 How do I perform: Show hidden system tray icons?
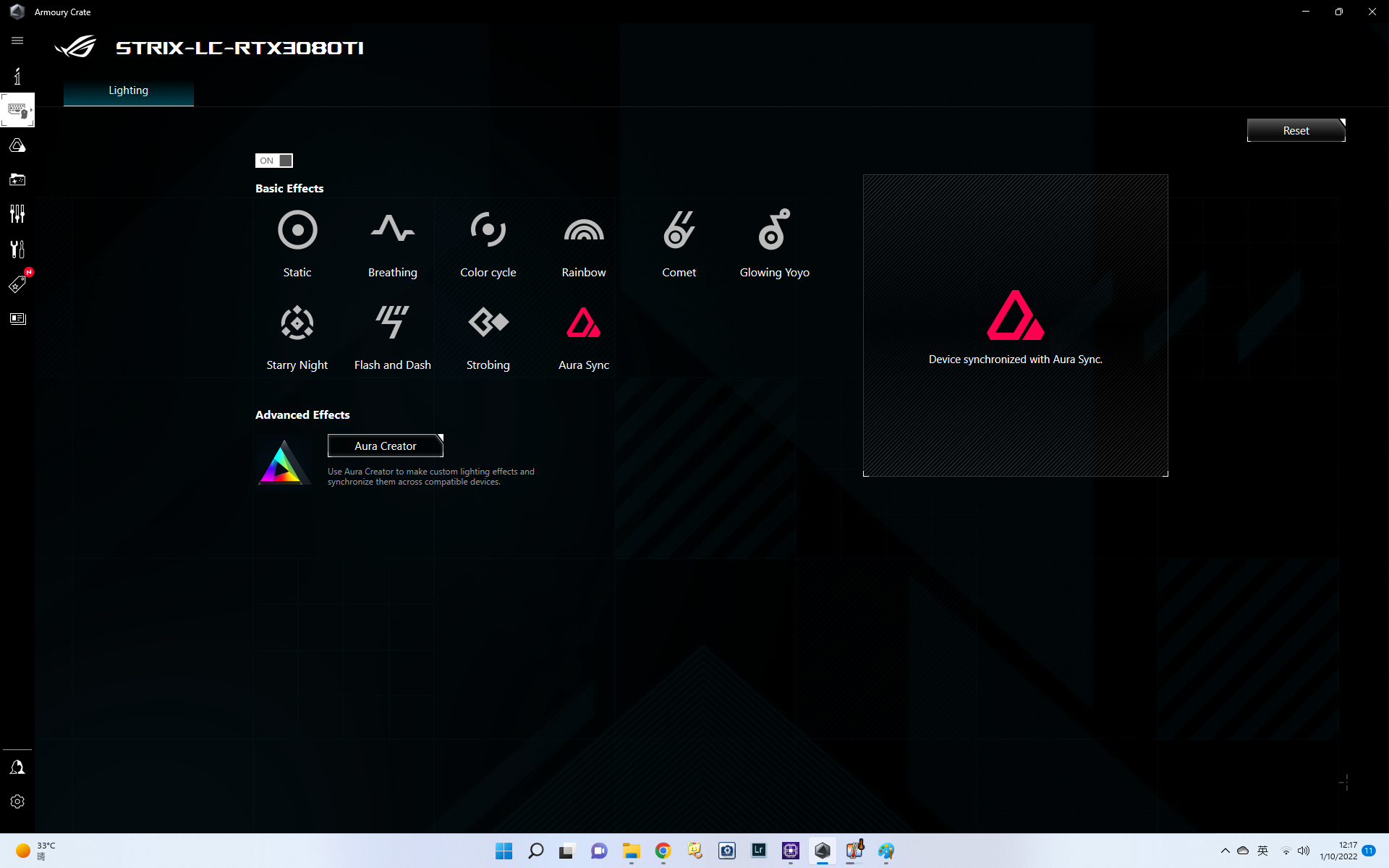(x=1225, y=851)
